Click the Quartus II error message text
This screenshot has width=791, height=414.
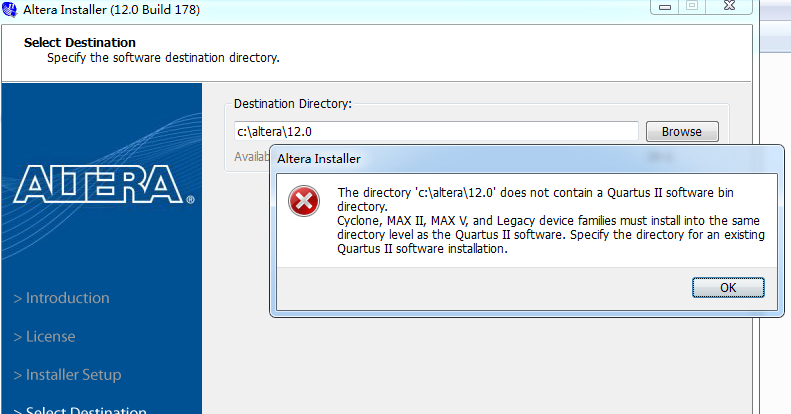point(551,220)
